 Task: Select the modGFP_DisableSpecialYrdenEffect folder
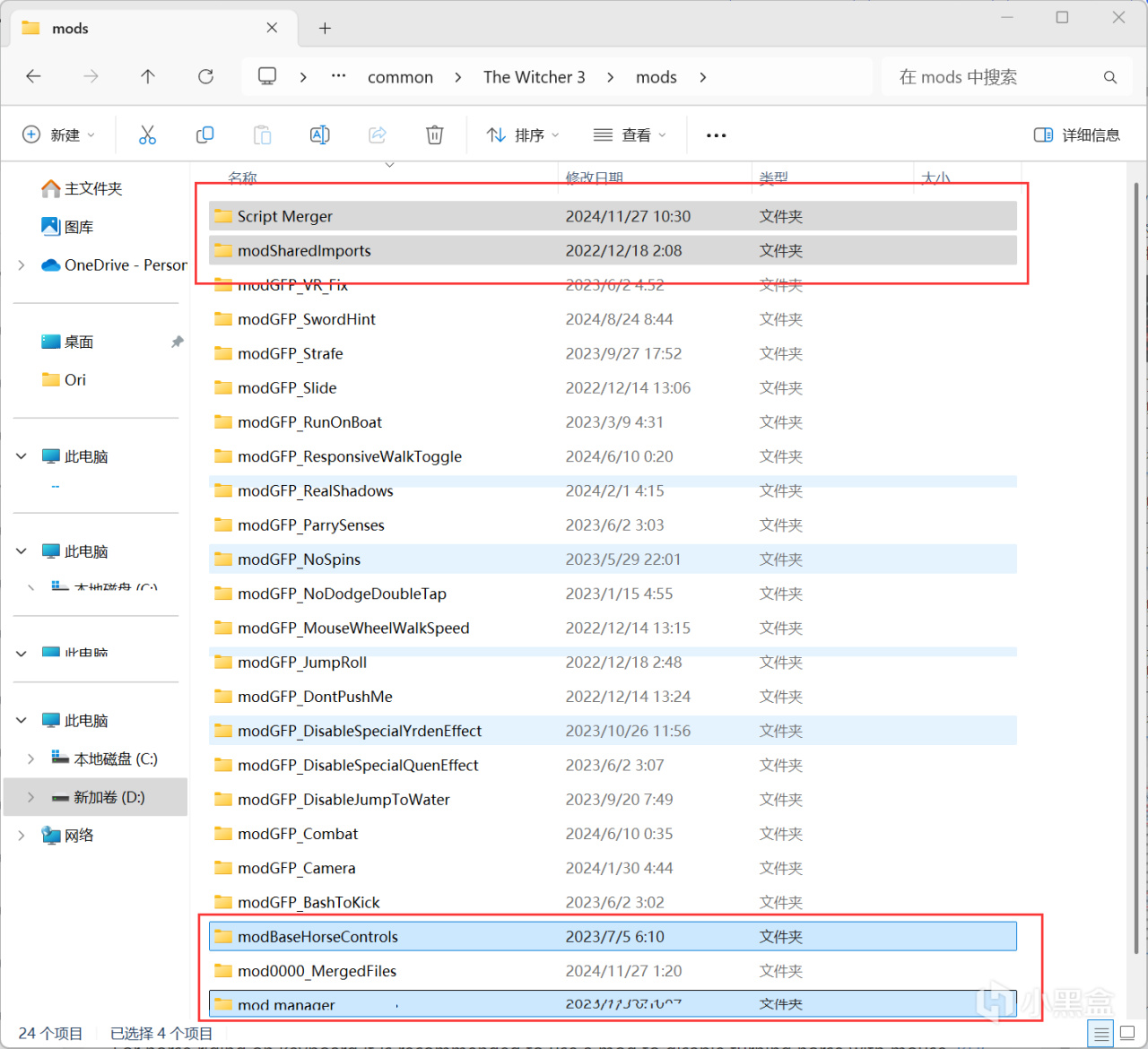pyautogui.click(x=613, y=731)
